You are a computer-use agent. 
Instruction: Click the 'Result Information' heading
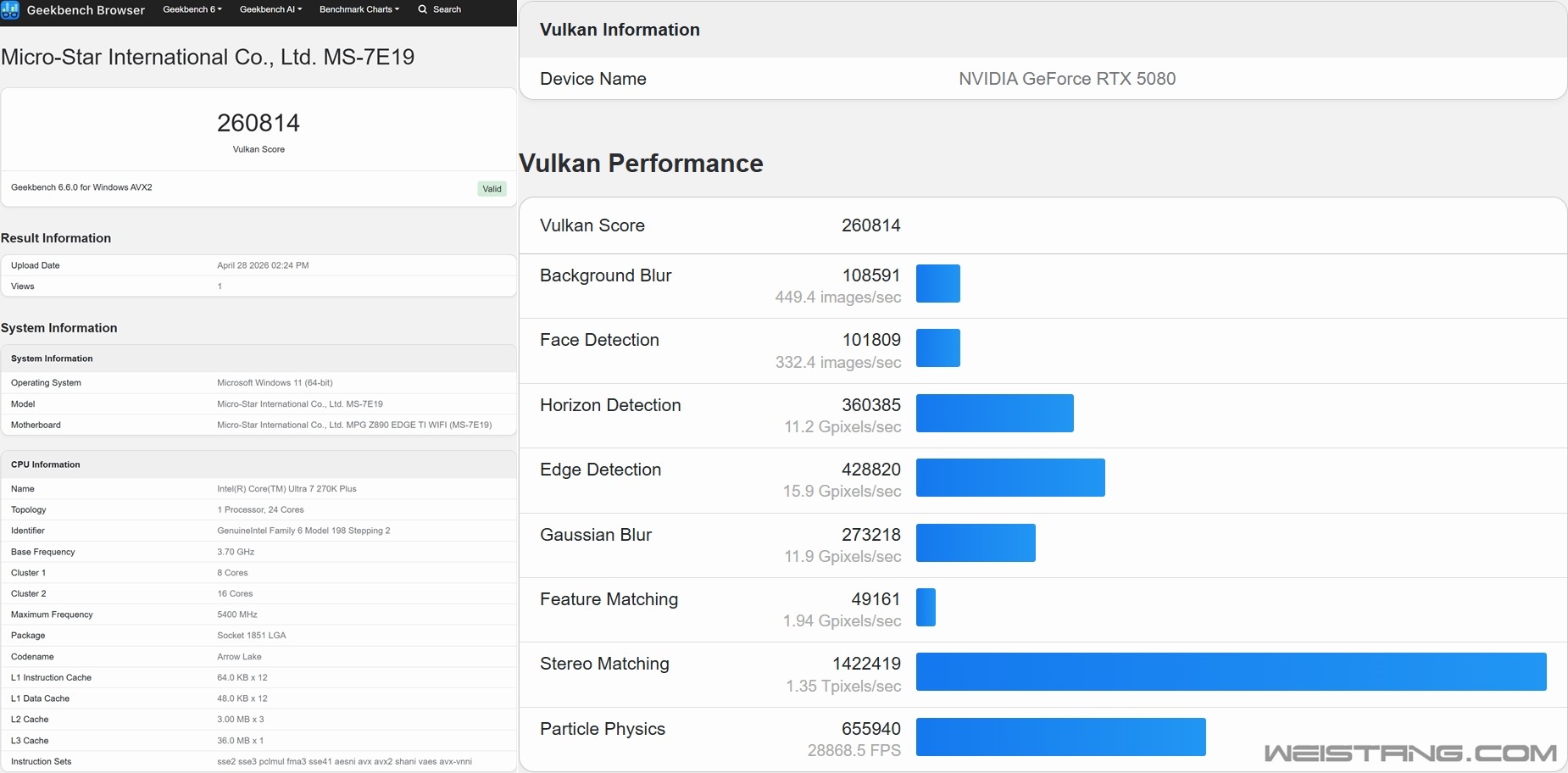(56, 238)
